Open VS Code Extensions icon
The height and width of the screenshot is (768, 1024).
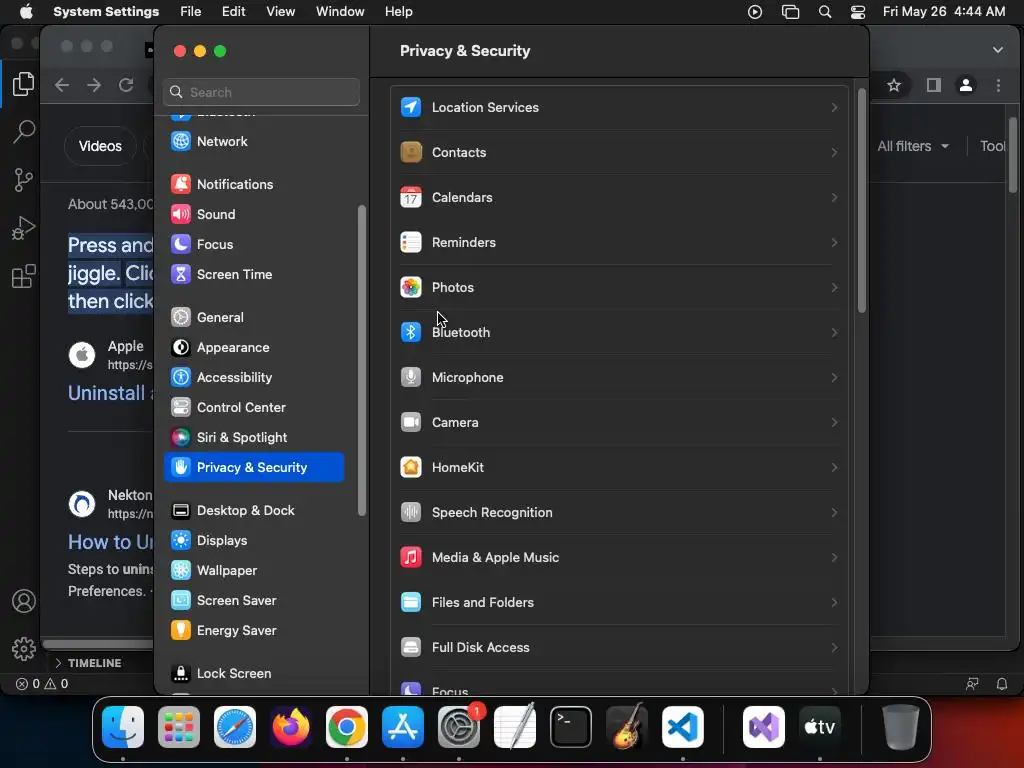(24, 276)
